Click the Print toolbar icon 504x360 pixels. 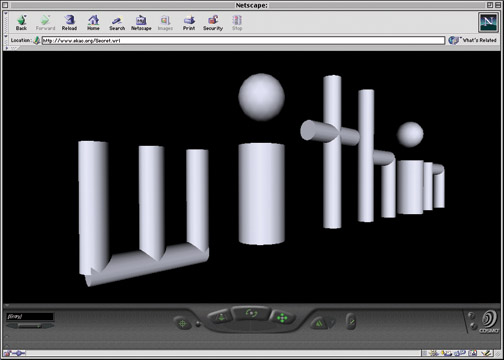pyautogui.click(x=189, y=23)
